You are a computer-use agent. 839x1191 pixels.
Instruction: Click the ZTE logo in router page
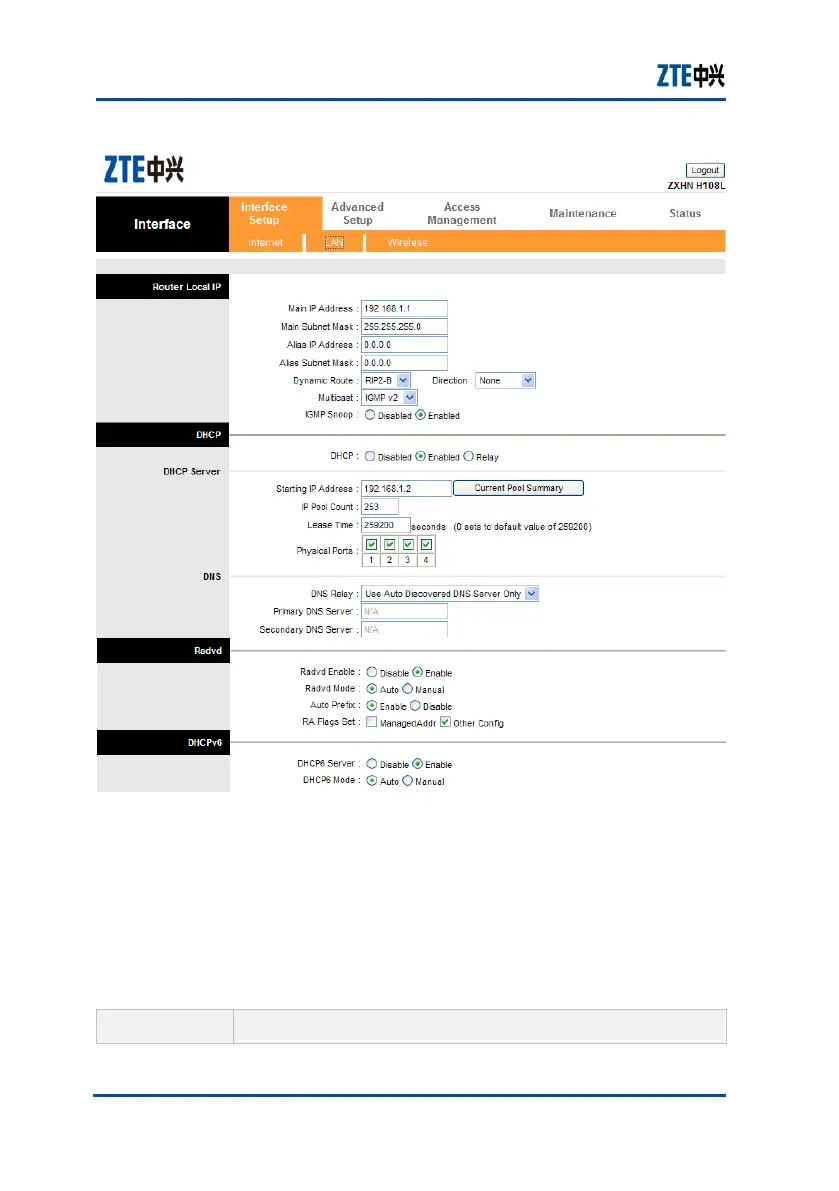click(x=144, y=169)
